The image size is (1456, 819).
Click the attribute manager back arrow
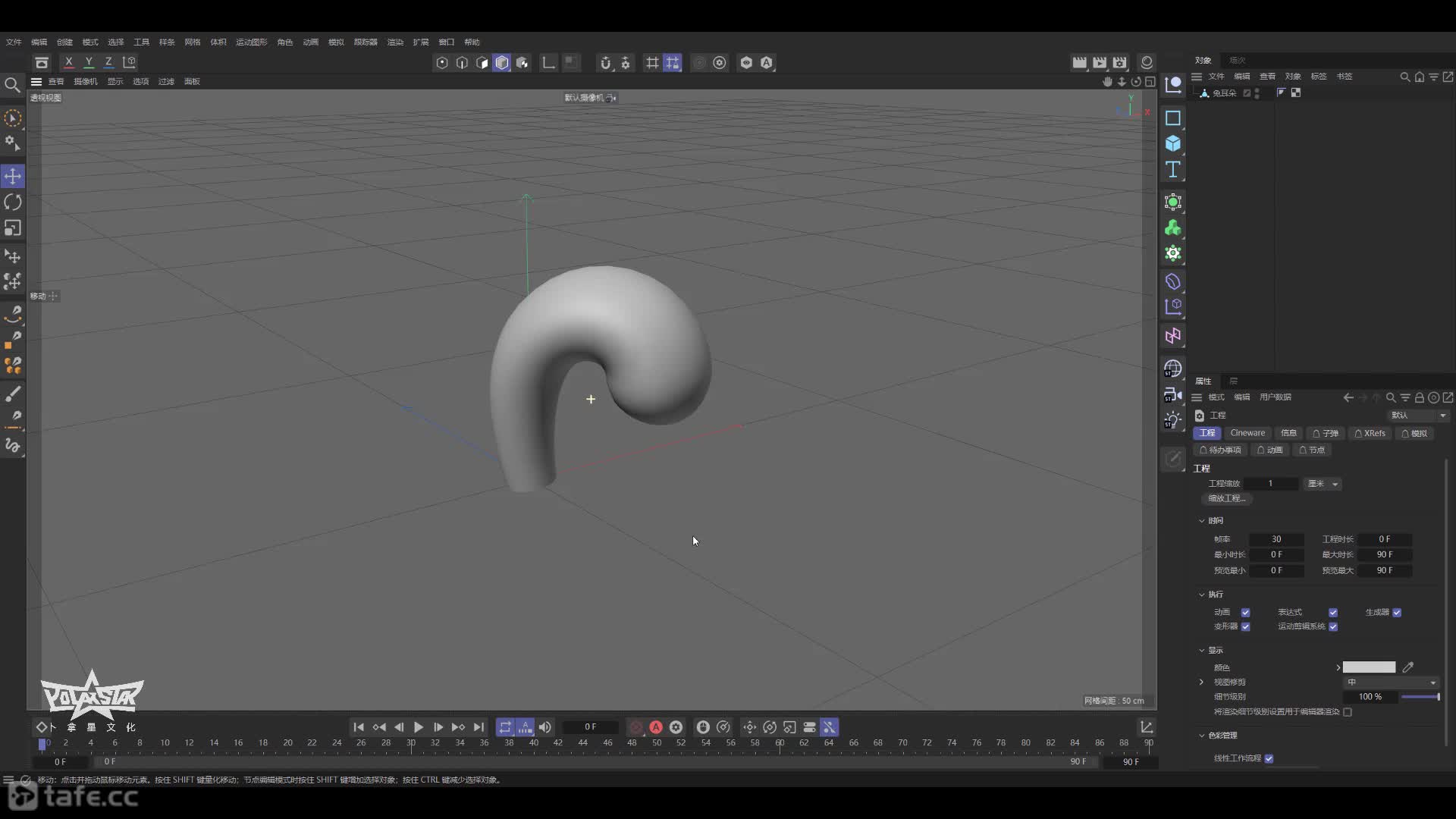[1348, 397]
